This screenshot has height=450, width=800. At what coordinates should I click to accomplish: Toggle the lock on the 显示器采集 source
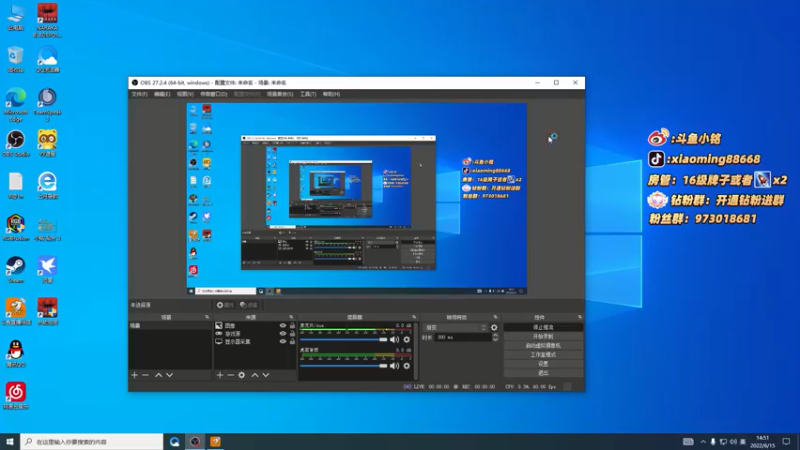tap(292, 342)
